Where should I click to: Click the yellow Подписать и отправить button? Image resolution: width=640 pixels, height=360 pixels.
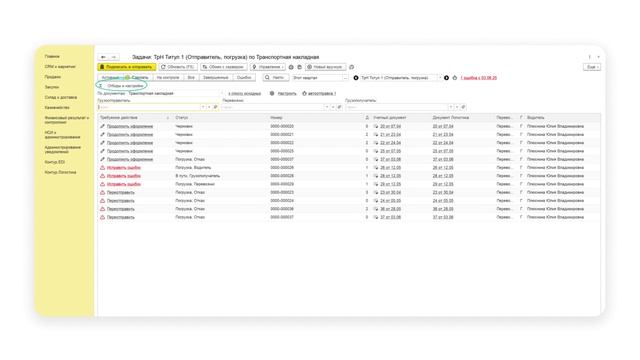[x=127, y=67]
